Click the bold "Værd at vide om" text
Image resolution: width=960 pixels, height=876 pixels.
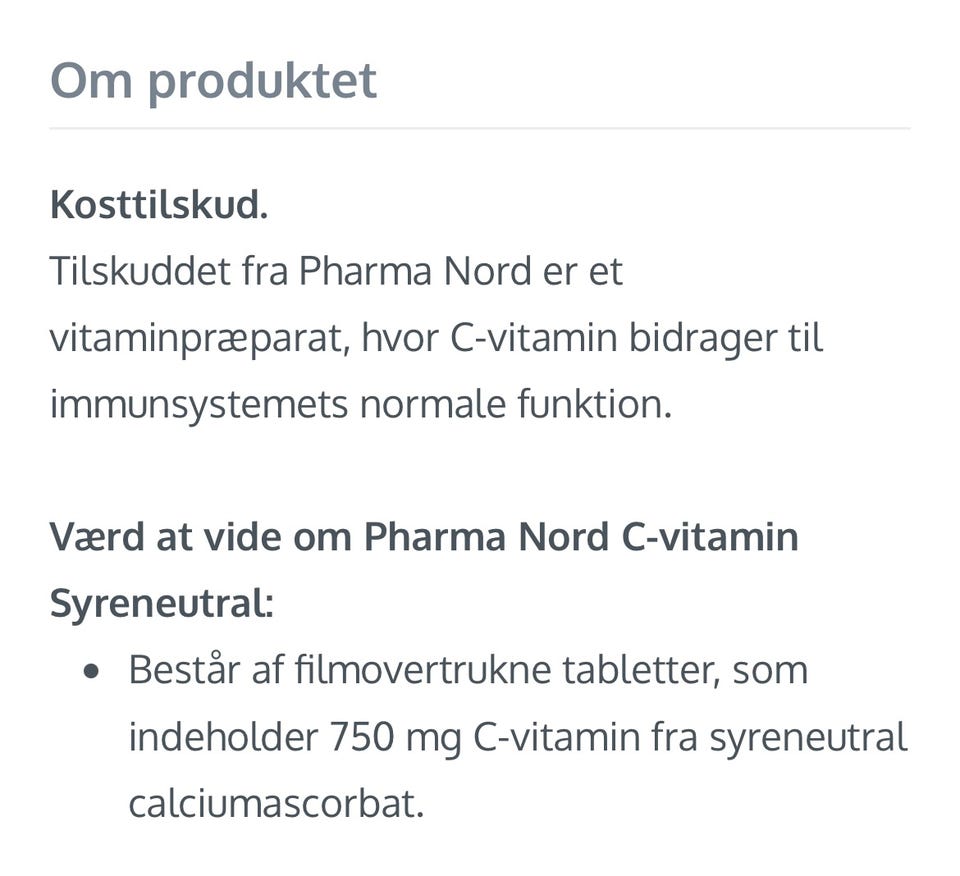pos(200,537)
